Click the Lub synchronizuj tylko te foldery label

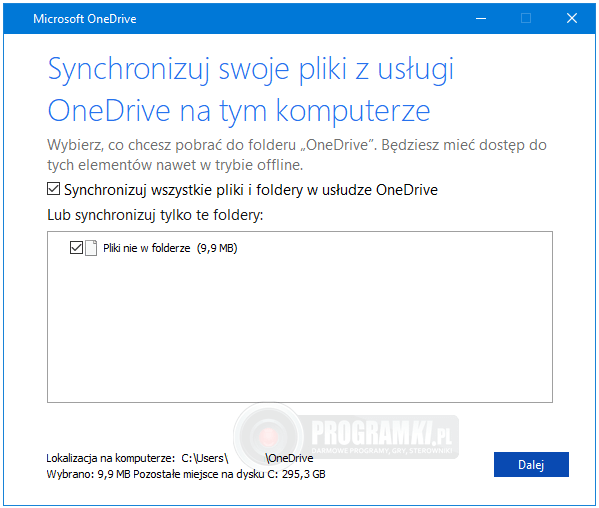point(155,215)
